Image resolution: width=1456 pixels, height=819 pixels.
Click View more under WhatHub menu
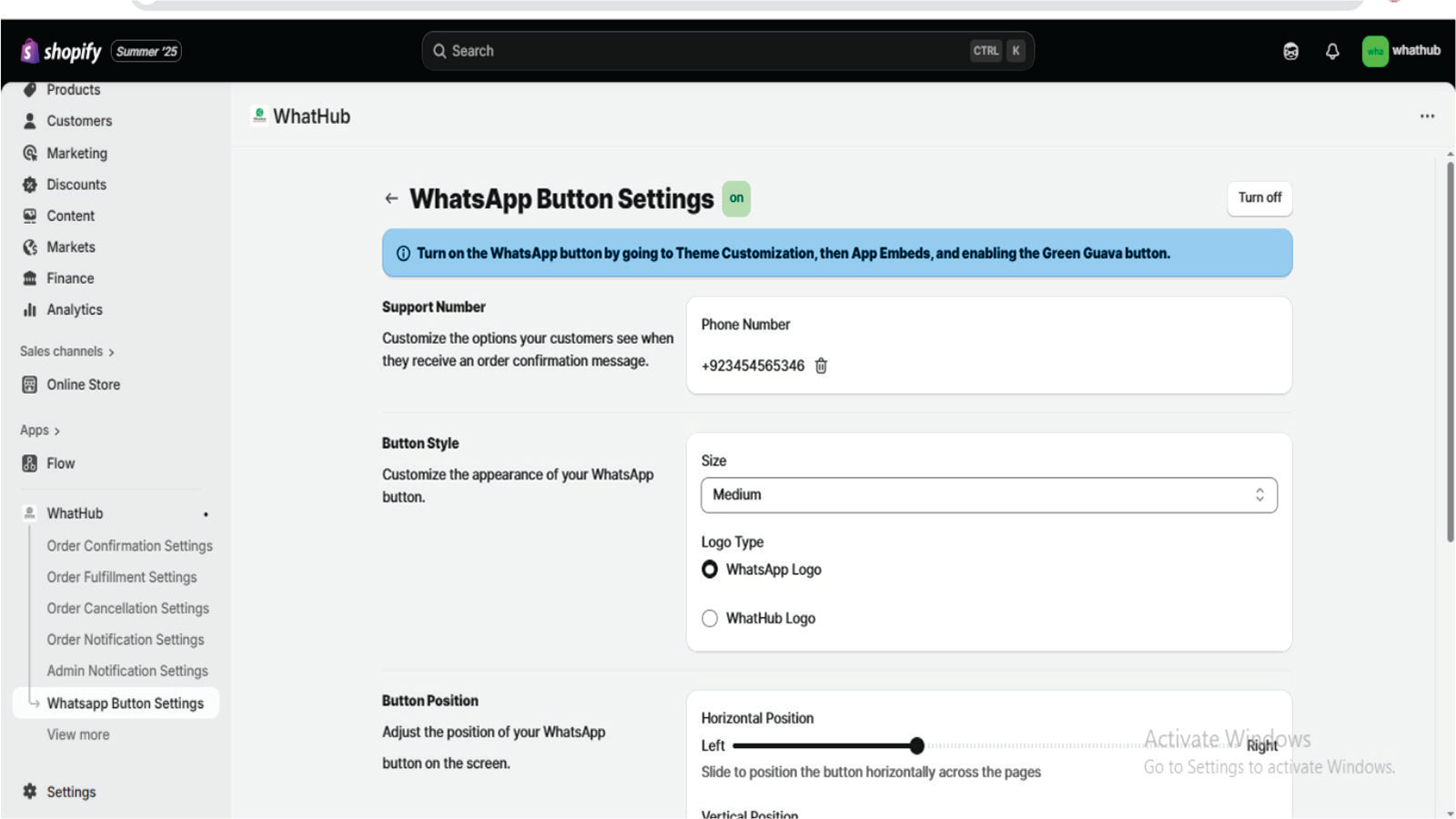click(x=78, y=734)
